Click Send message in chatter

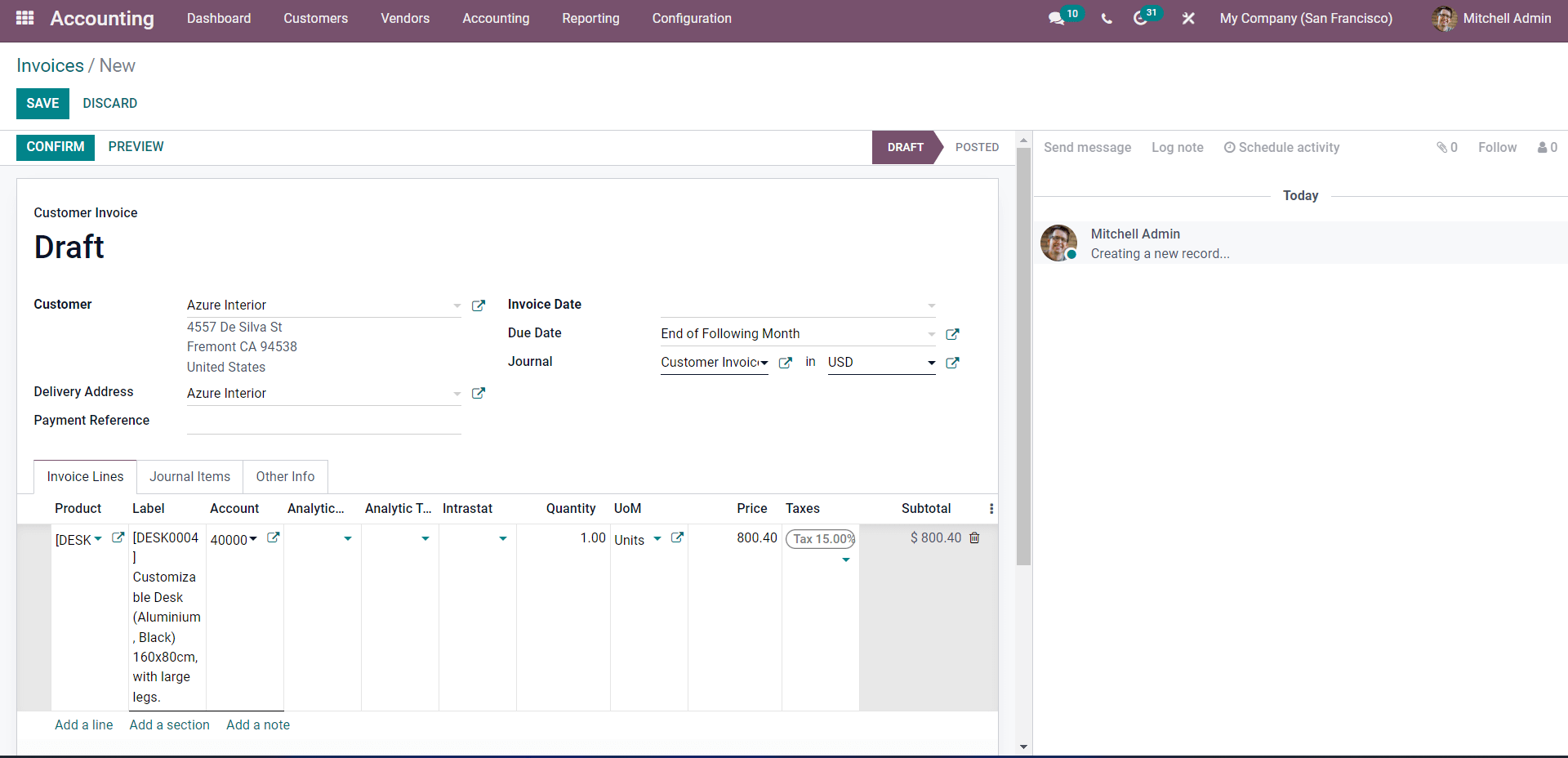click(1087, 147)
